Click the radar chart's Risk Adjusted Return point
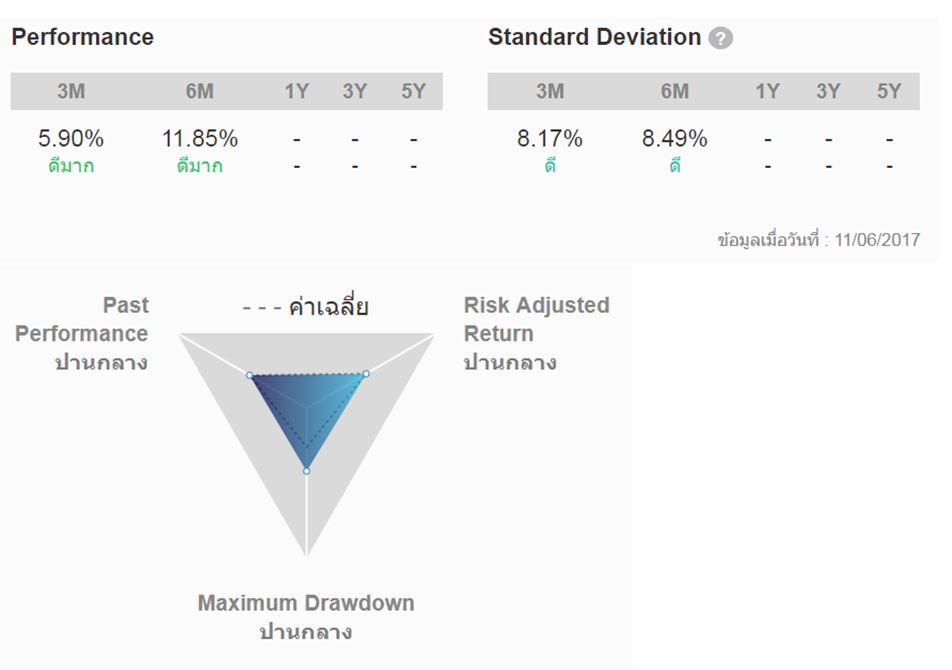 pos(366,374)
